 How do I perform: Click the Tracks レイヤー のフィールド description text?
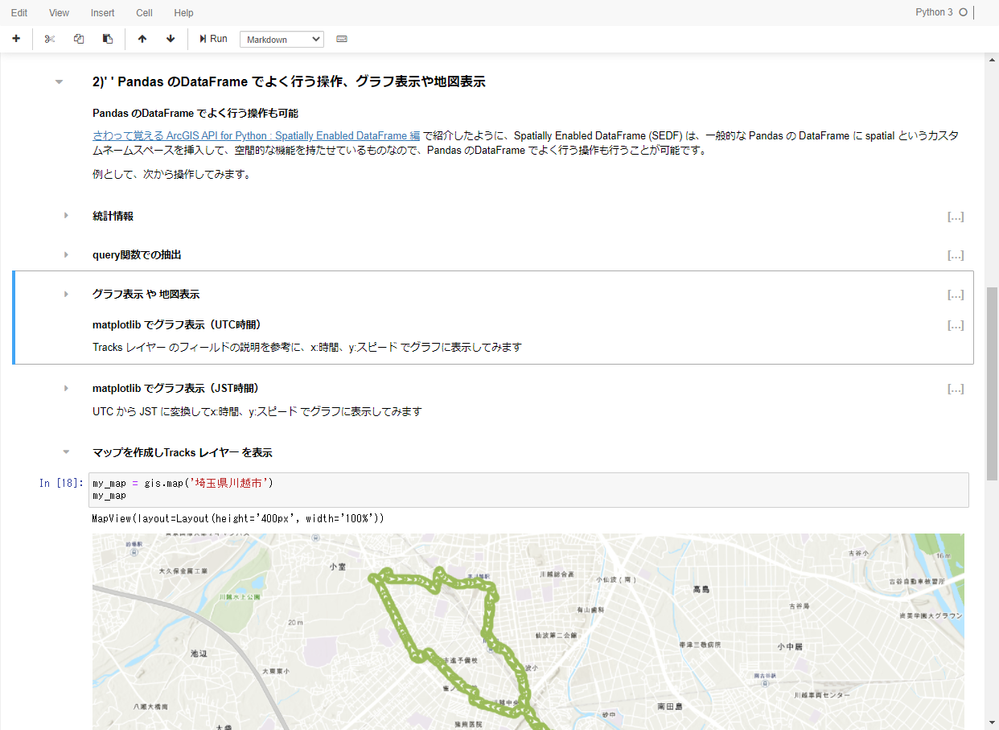coord(307,347)
